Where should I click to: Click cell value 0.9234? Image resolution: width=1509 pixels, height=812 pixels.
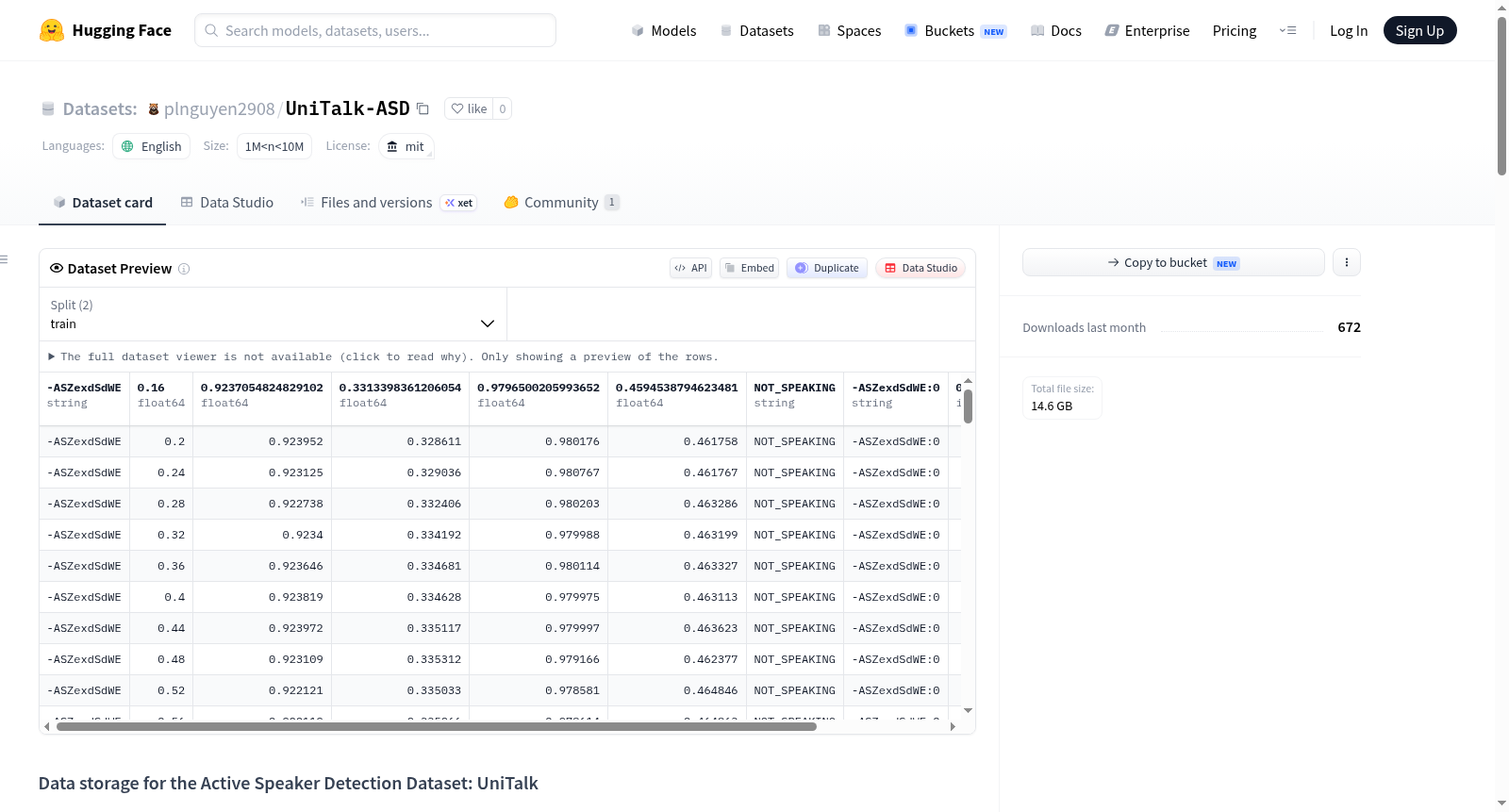click(303, 535)
